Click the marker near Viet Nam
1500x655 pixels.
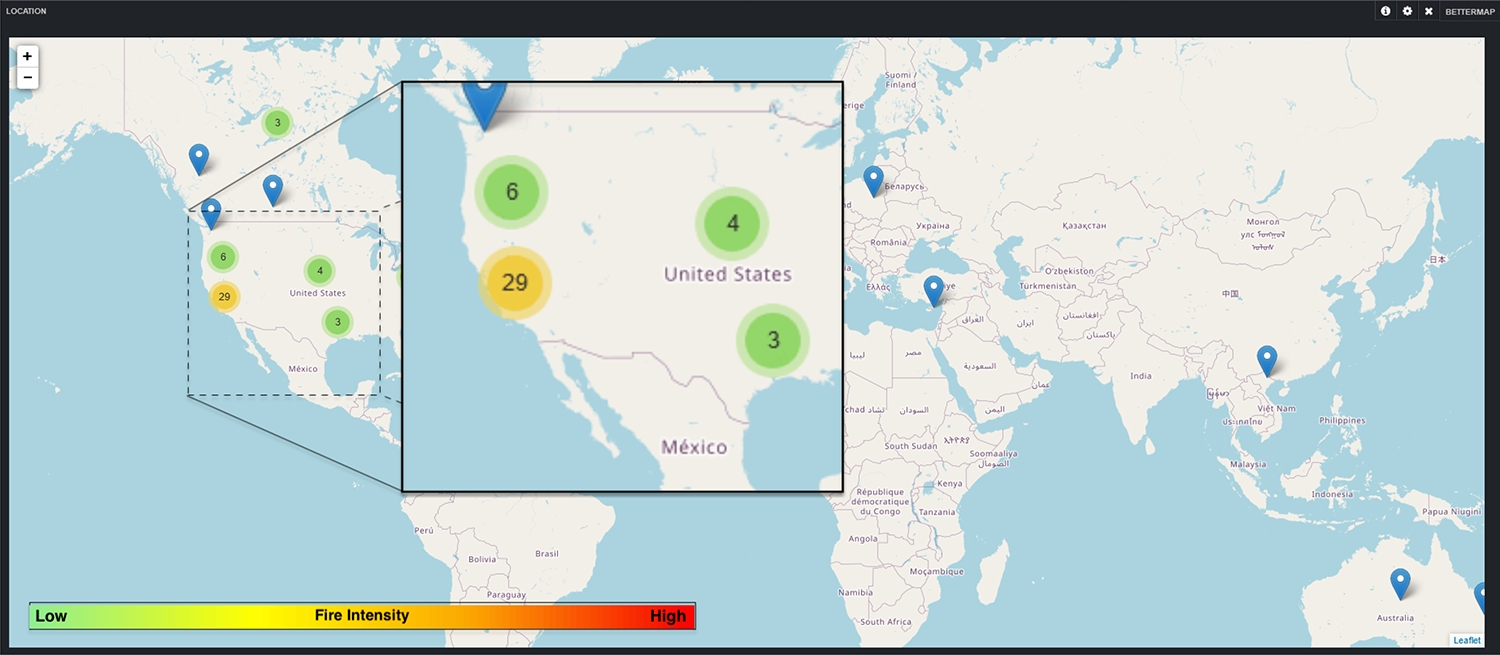[1267, 359]
